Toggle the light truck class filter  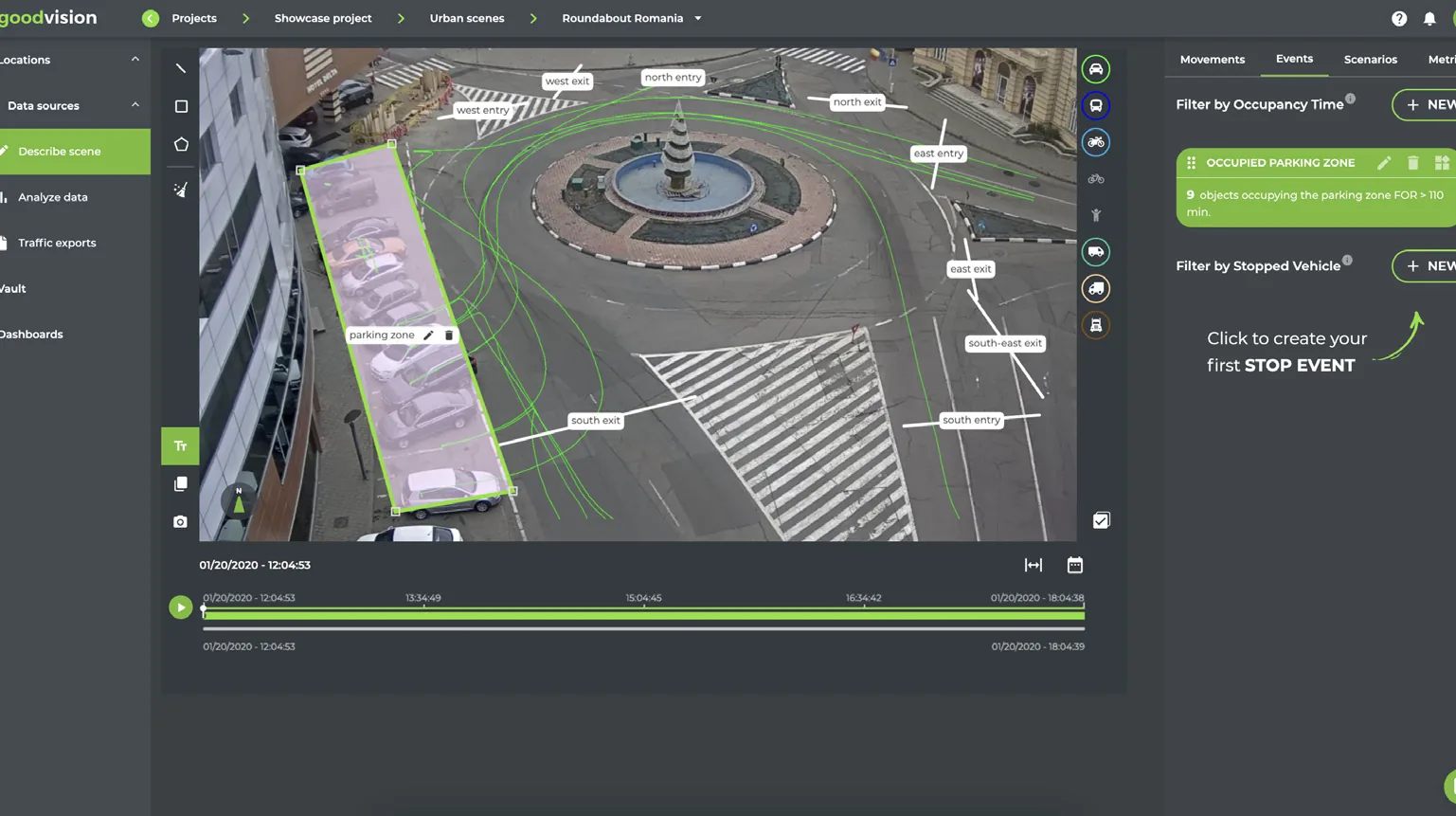(1096, 288)
